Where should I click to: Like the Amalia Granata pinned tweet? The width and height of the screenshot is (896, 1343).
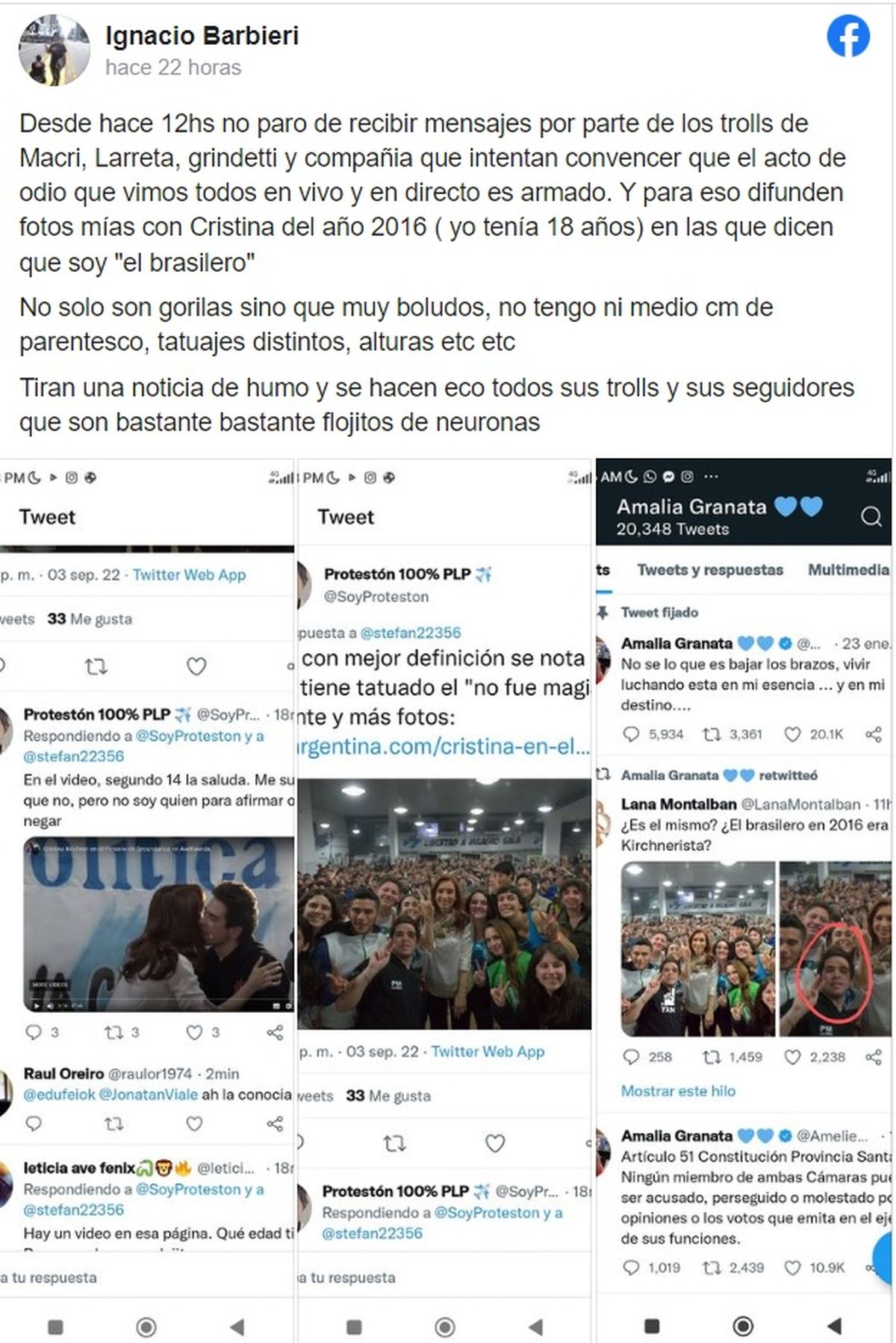click(x=792, y=735)
